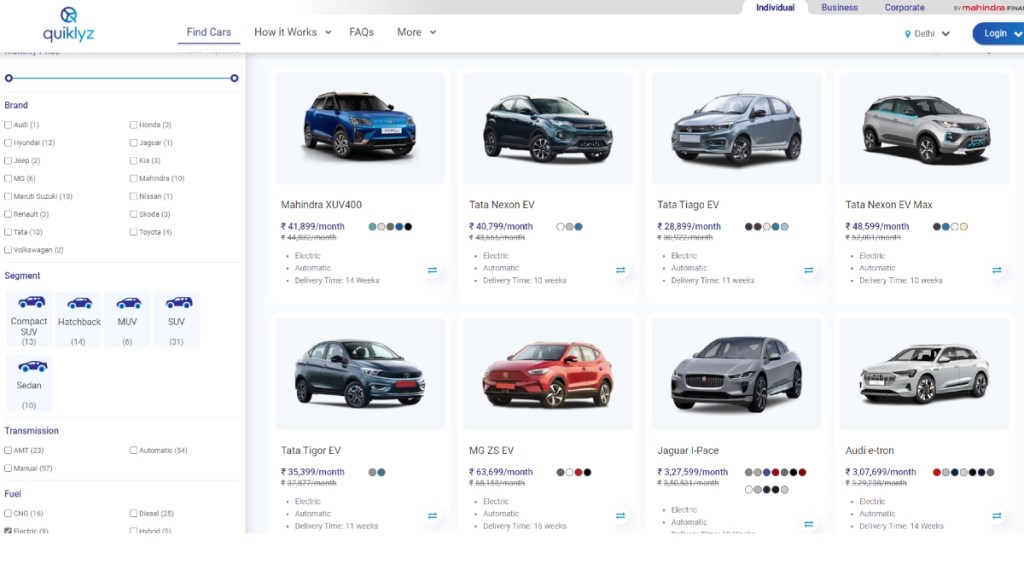
Task: Open the FAQs page
Action: click(361, 32)
